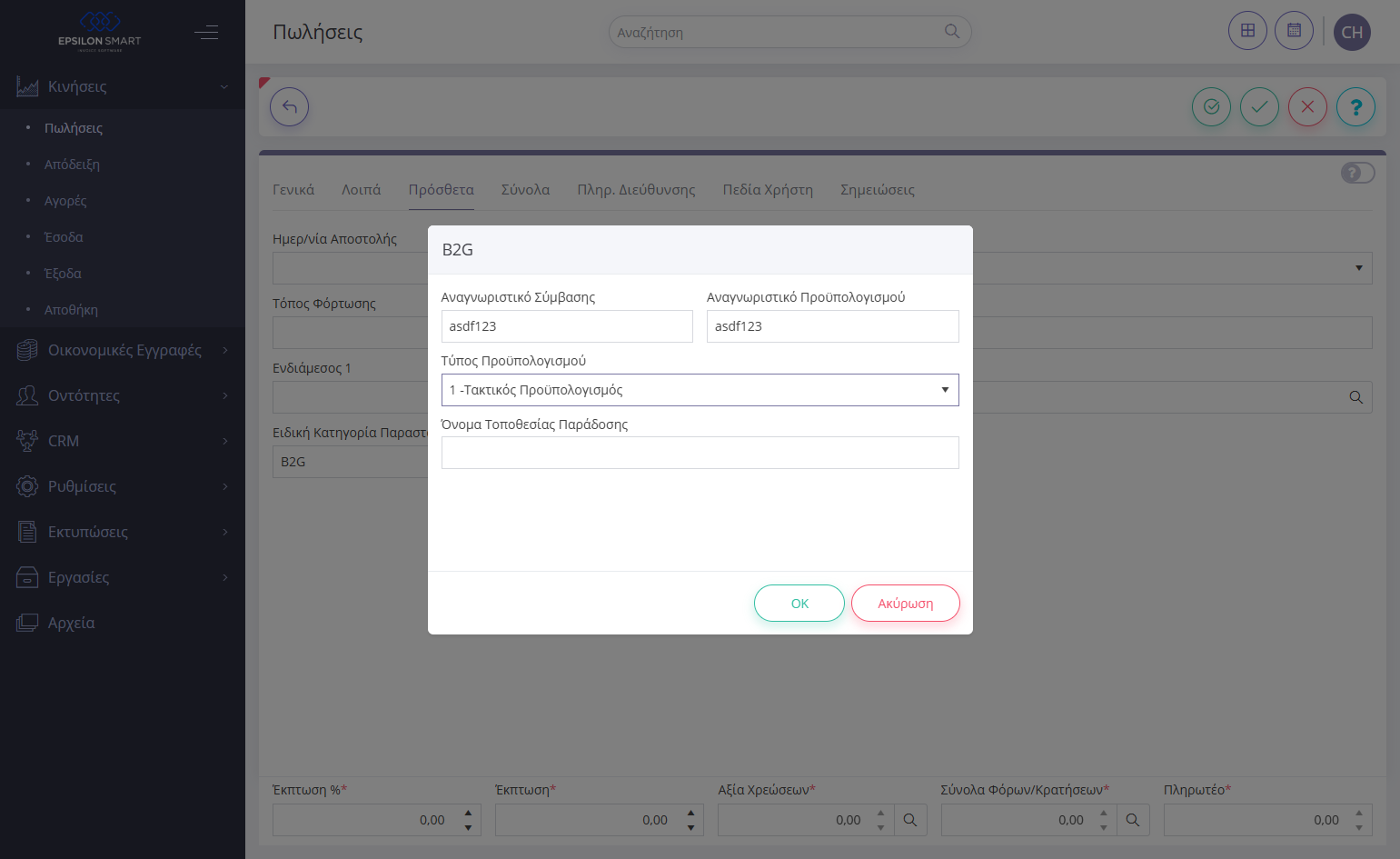The image size is (1400, 859).
Task: Increase the Έκπτωση % stepper value
Action: (468, 813)
